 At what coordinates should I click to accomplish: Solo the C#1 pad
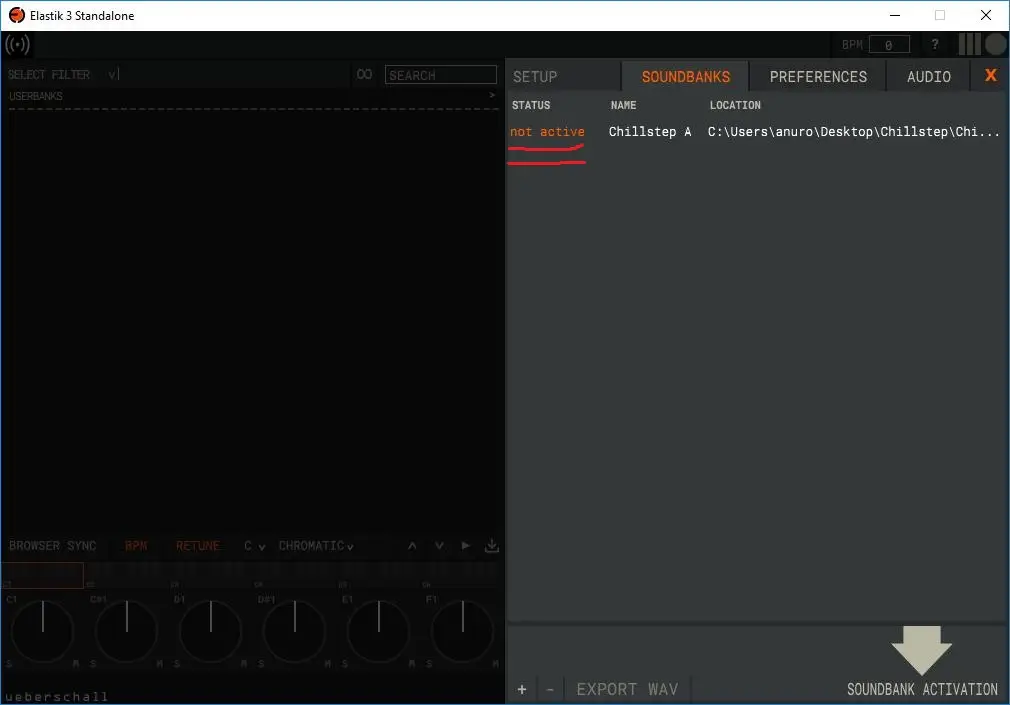click(x=93, y=664)
